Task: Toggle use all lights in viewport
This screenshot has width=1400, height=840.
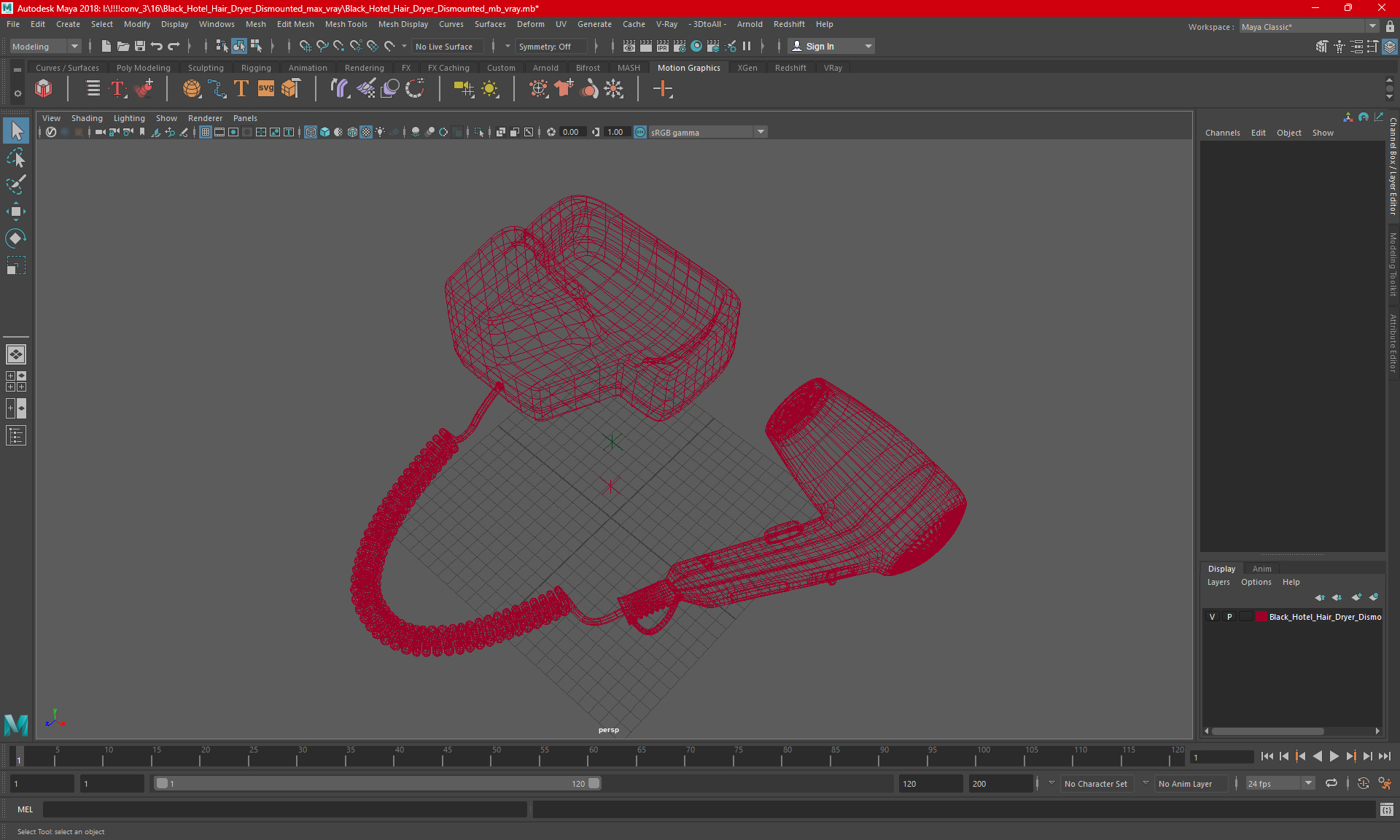Action: pos(380,132)
